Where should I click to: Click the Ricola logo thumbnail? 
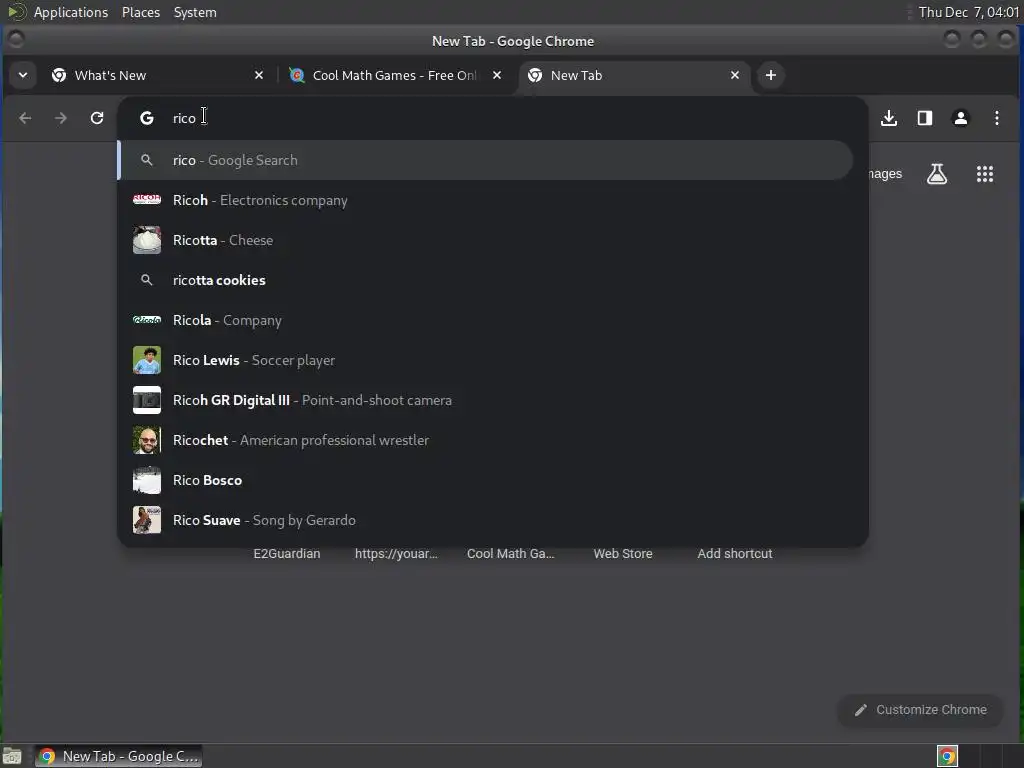[147, 320]
